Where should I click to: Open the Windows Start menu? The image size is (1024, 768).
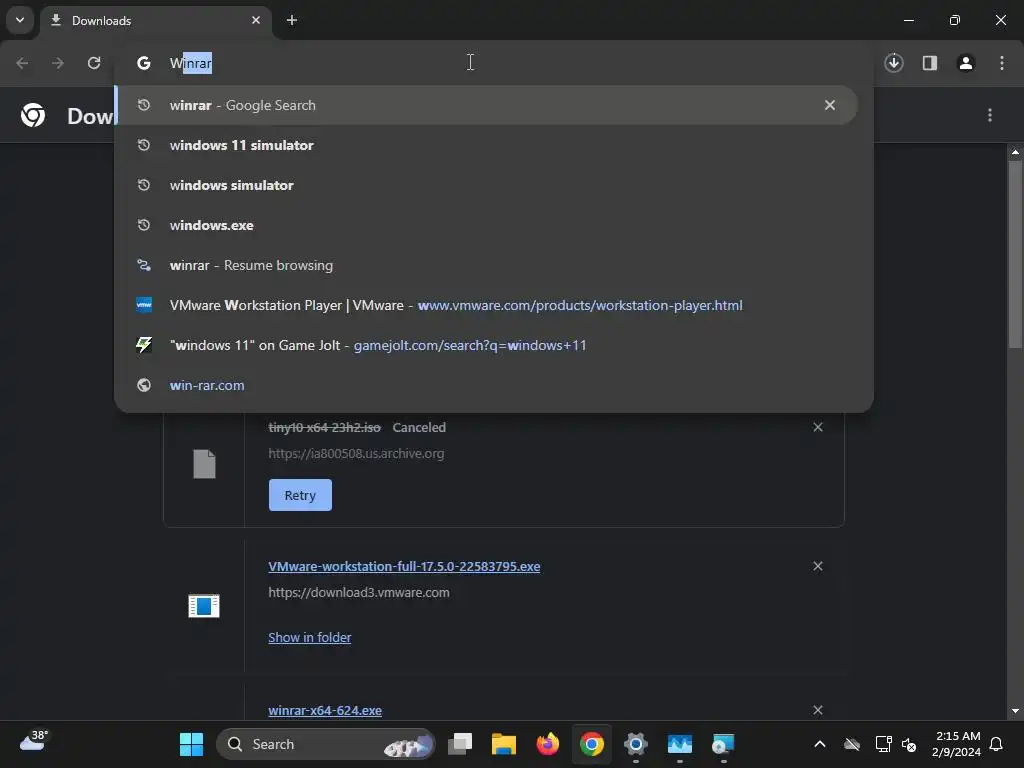(191, 744)
